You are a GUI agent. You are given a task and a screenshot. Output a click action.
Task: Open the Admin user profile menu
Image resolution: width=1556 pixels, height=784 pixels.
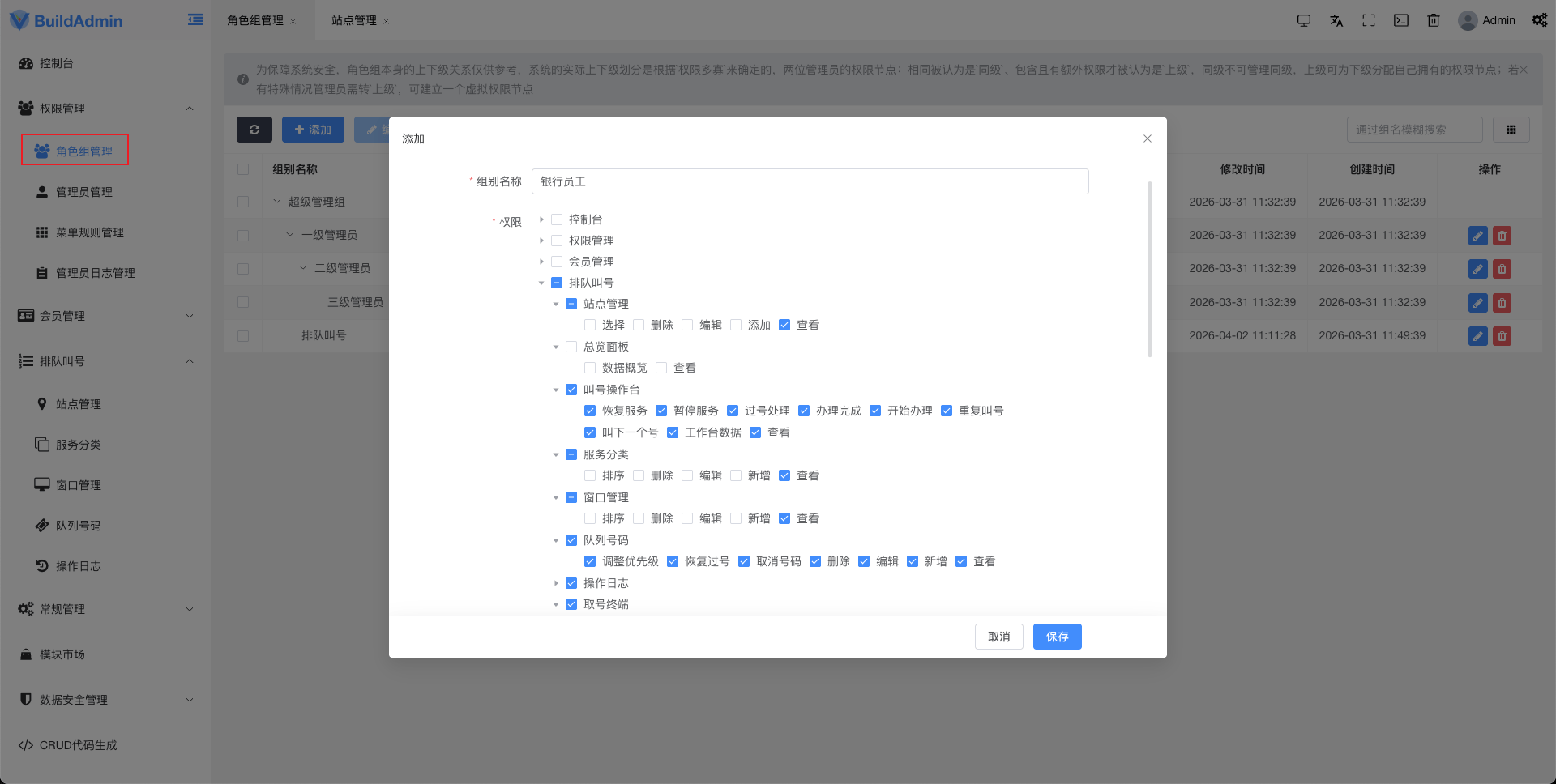1487,20
